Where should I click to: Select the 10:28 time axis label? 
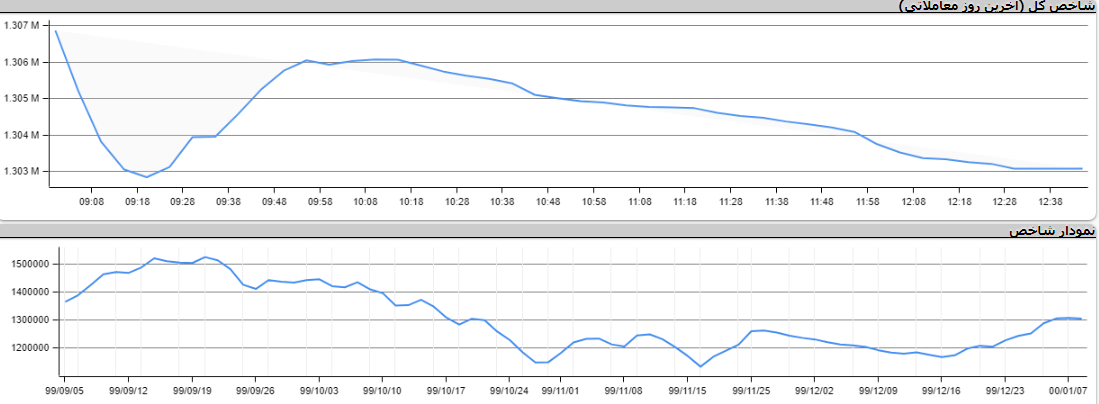[457, 202]
